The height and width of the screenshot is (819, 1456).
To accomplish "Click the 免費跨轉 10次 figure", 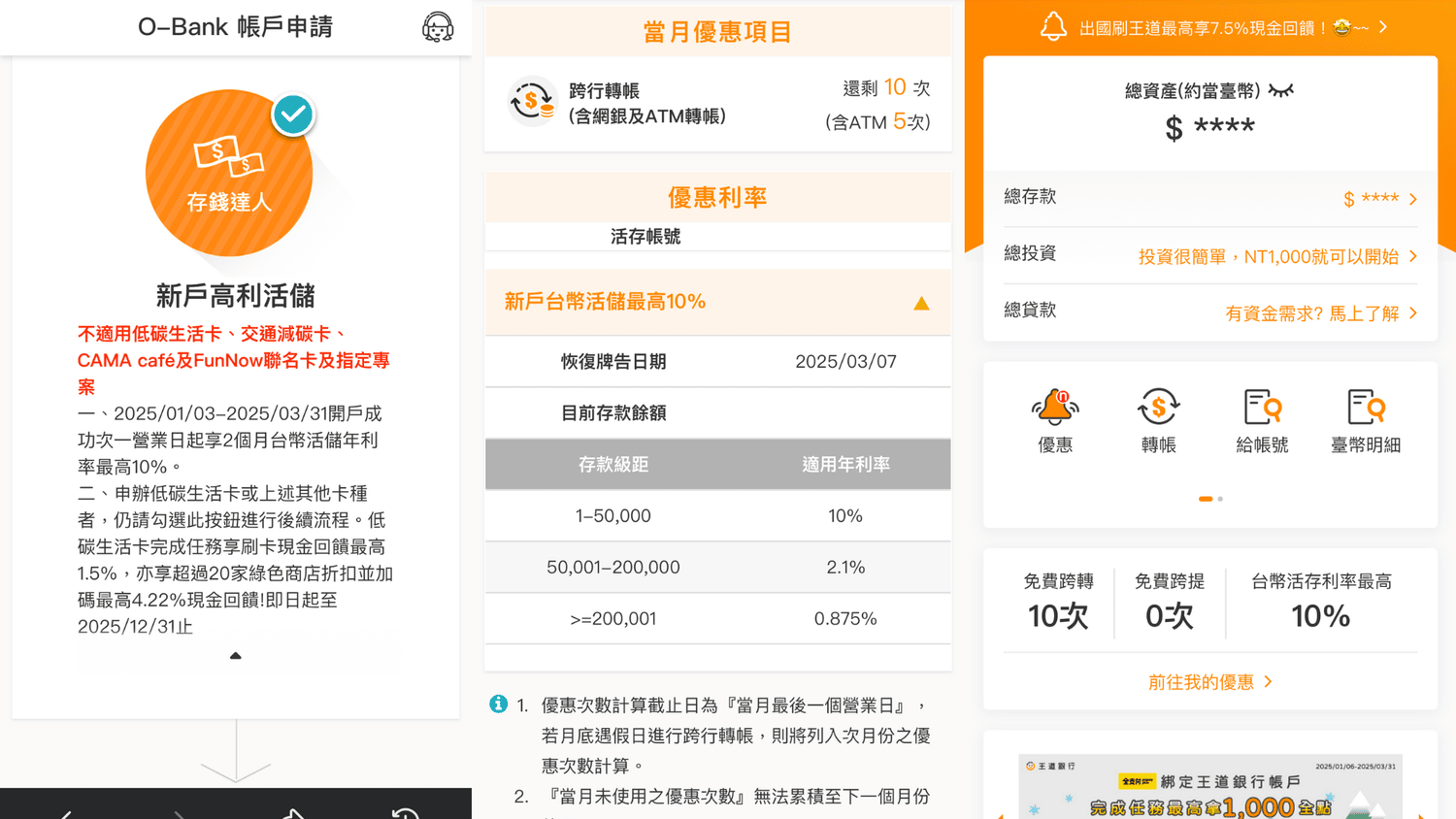I will click(x=1058, y=615).
